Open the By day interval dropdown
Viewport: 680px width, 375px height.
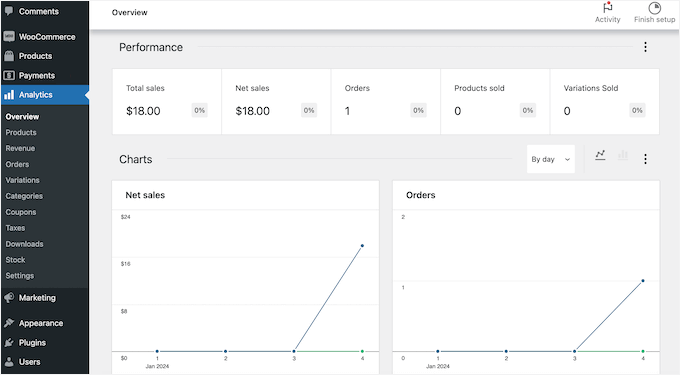[x=551, y=159]
